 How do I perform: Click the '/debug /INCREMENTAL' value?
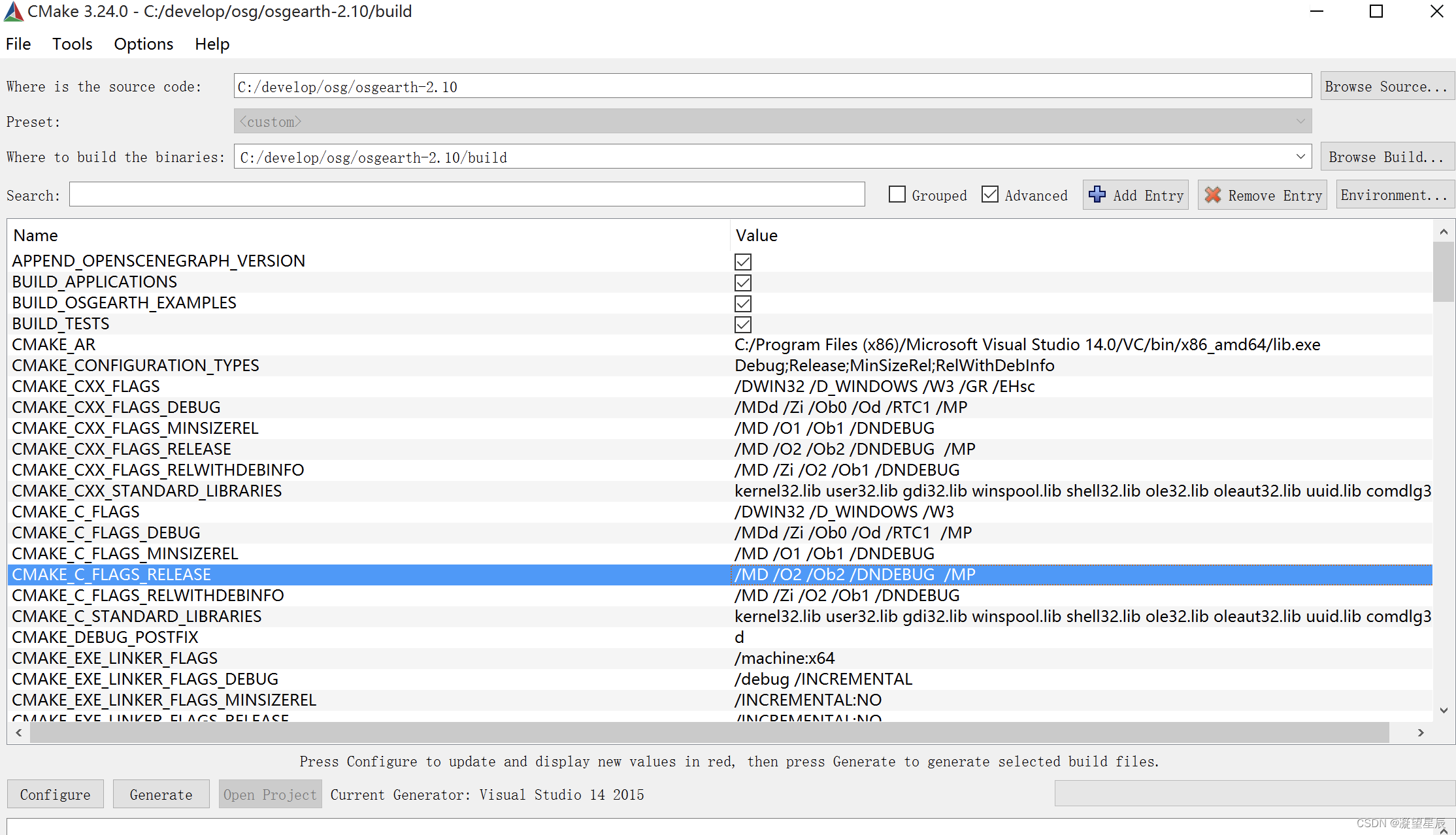coord(823,679)
